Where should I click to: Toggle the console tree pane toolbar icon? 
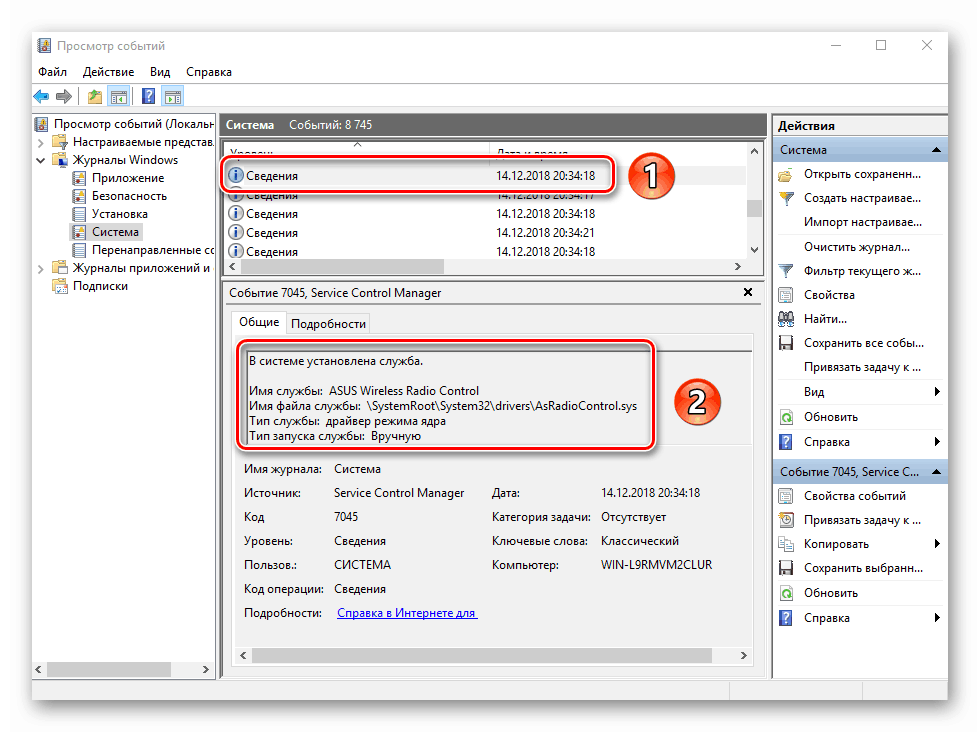(x=118, y=96)
